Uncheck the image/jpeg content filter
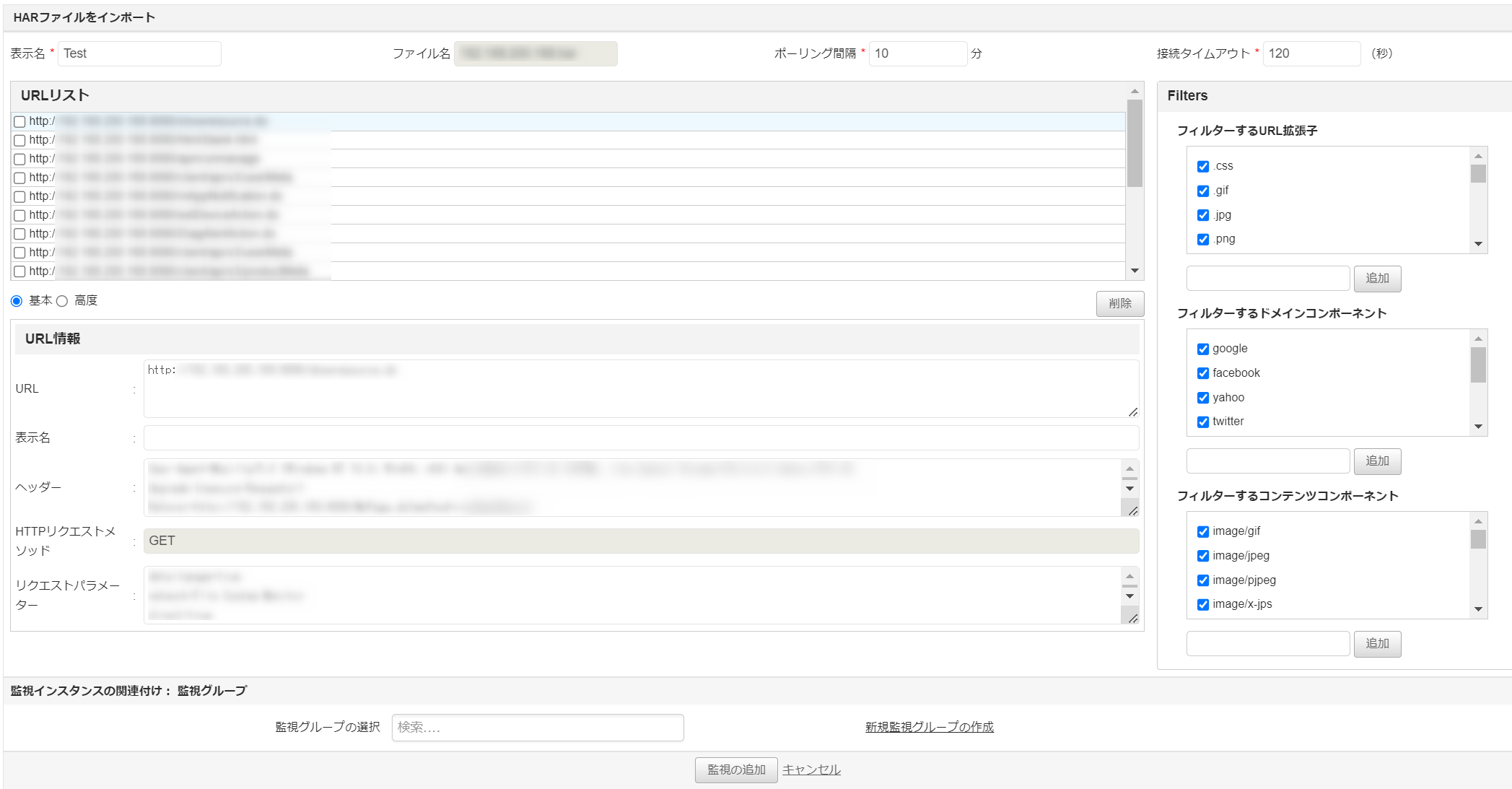Viewport: 1512px width, 789px height. click(x=1203, y=556)
